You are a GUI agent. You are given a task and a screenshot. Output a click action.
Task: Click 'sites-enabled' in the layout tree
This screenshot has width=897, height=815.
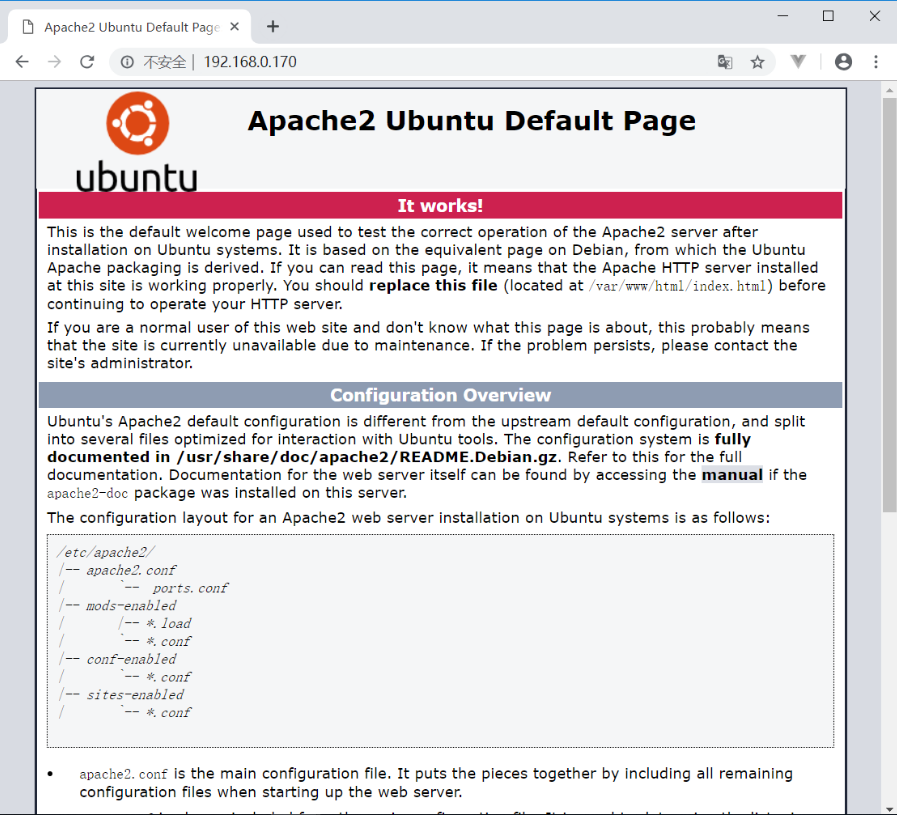point(135,695)
